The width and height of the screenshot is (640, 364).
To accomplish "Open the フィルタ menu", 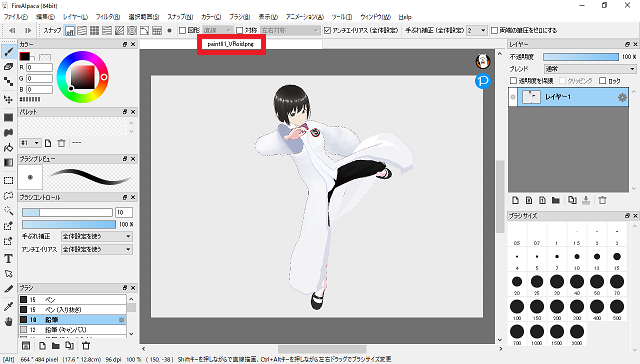I will click(x=108, y=17).
